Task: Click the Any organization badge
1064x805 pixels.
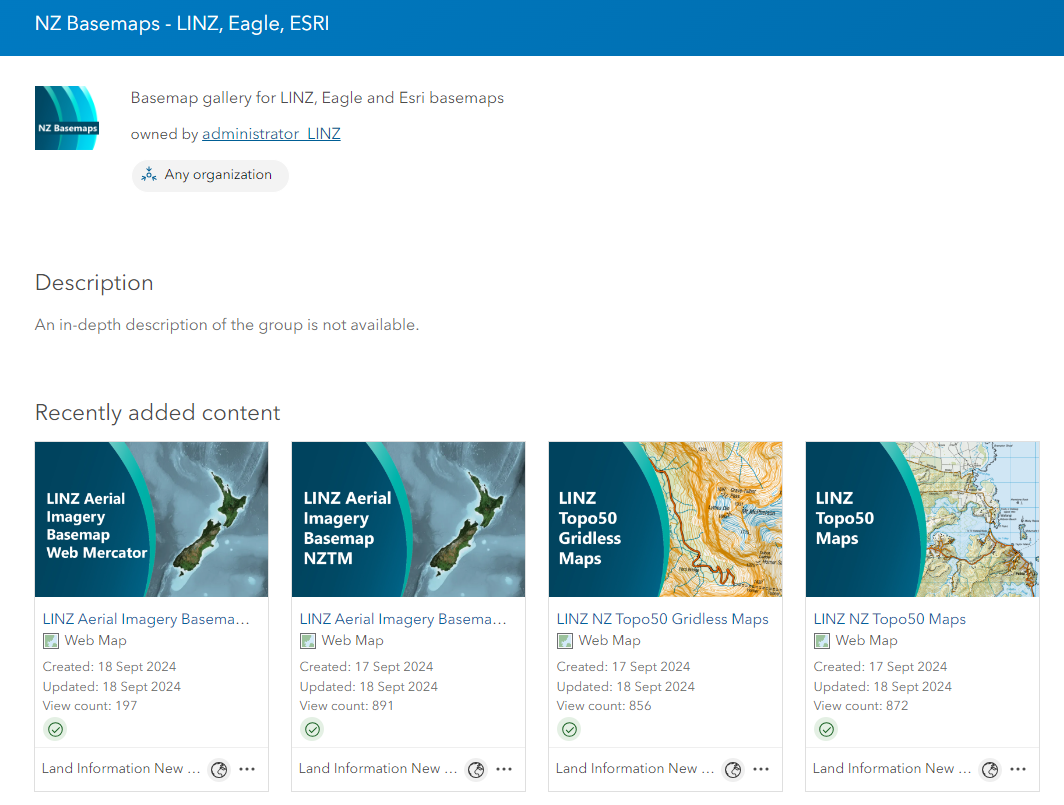Action: click(x=210, y=174)
